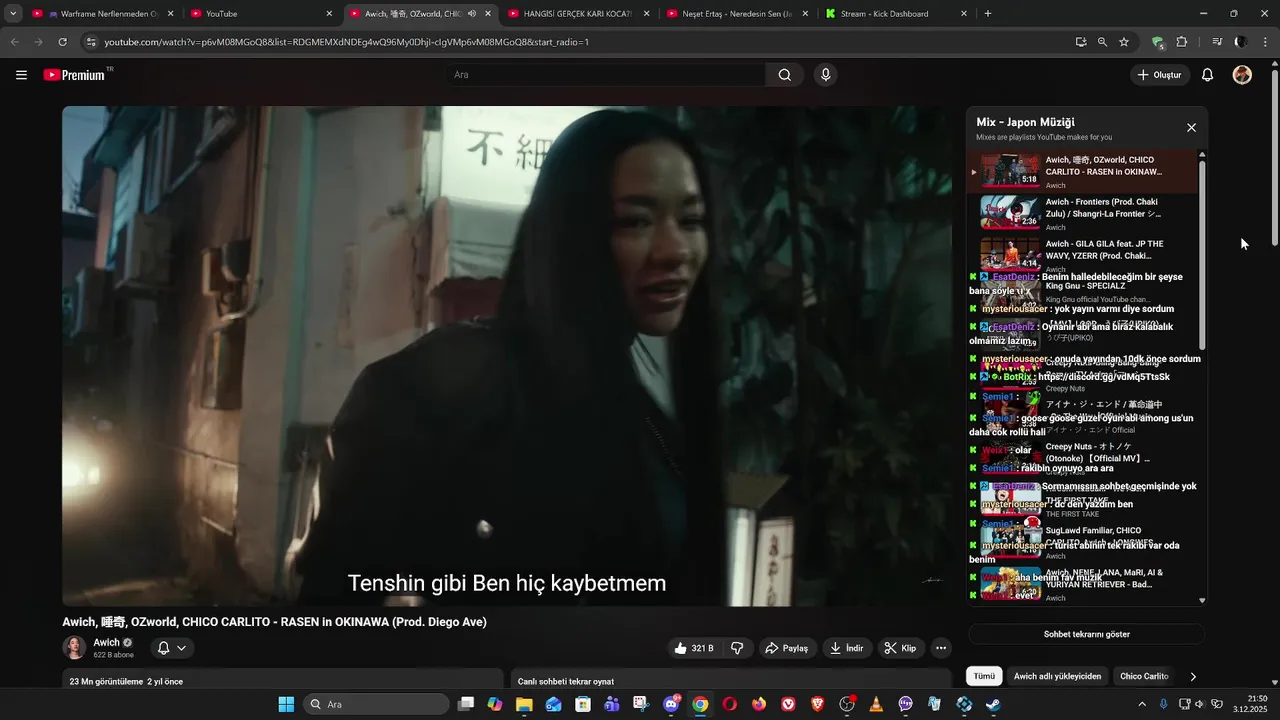
Task: Click the install app icon in address bar
Action: 1081,42
